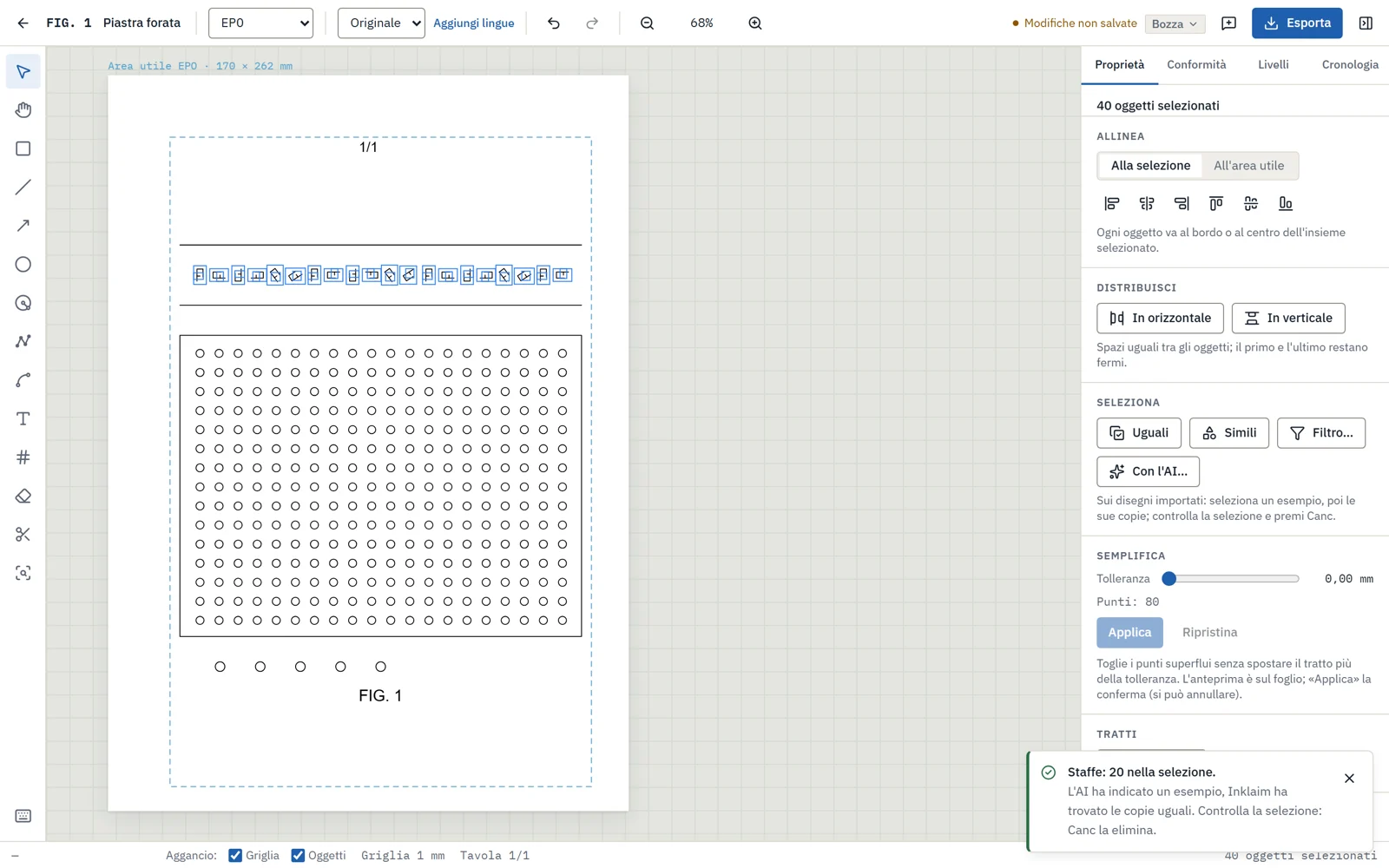The width and height of the screenshot is (1389, 868).
Task: Choose the hand pan tool
Action: 23,110
